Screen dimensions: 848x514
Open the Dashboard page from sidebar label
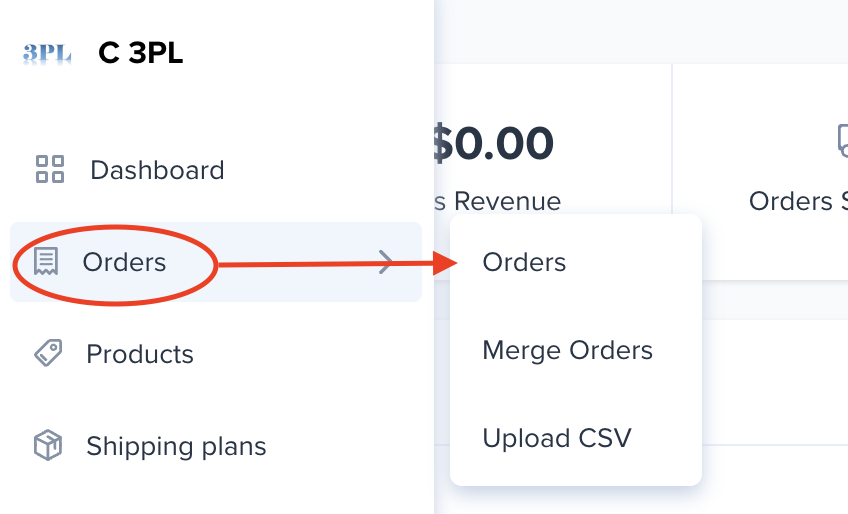pyautogui.click(x=157, y=170)
